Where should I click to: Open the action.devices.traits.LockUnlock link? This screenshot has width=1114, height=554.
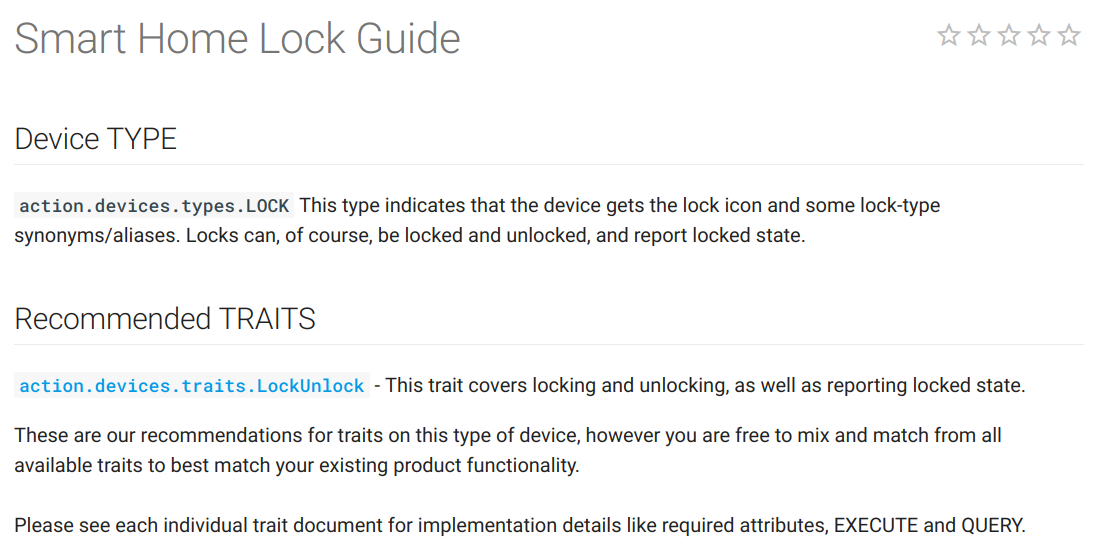click(x=192, y=386)
